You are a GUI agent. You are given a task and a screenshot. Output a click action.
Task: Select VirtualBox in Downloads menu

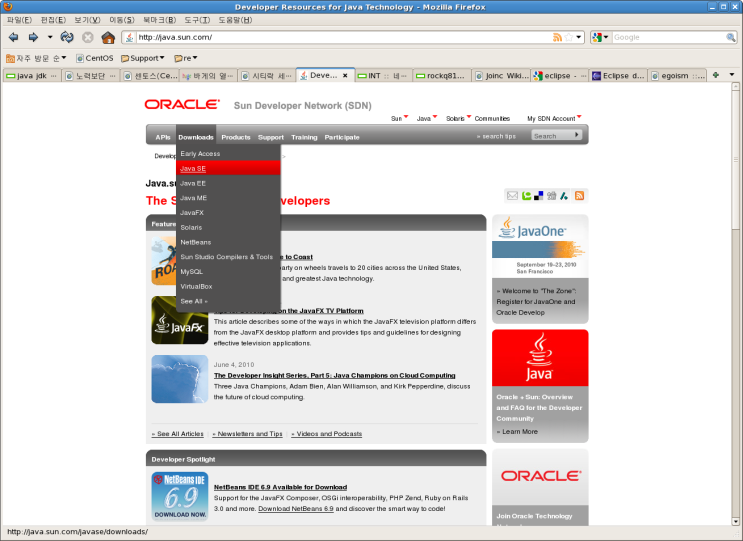point(228,286)
